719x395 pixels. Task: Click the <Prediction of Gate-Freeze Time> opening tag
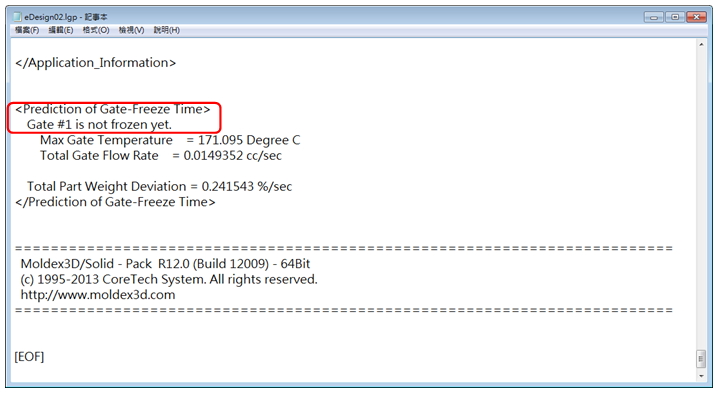tap(112, 109)
